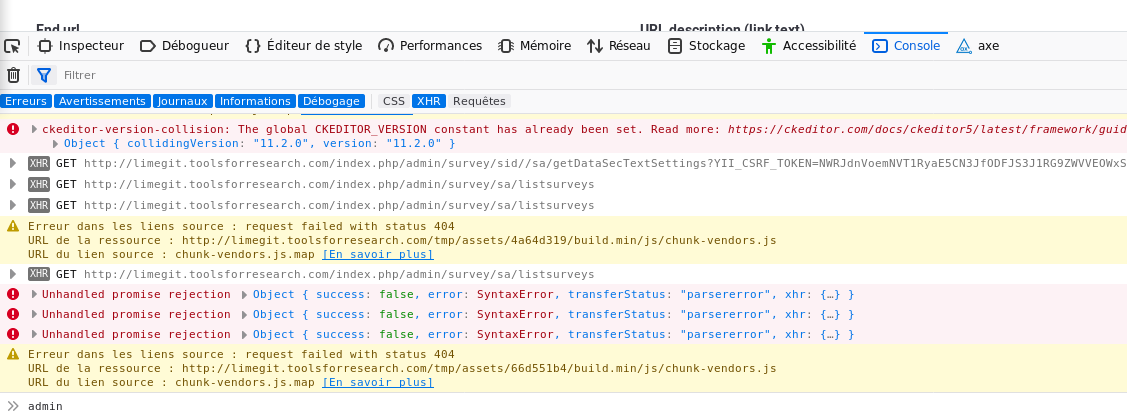Open the axe tools tab
Screen dimensions: 1127x419
978,46
